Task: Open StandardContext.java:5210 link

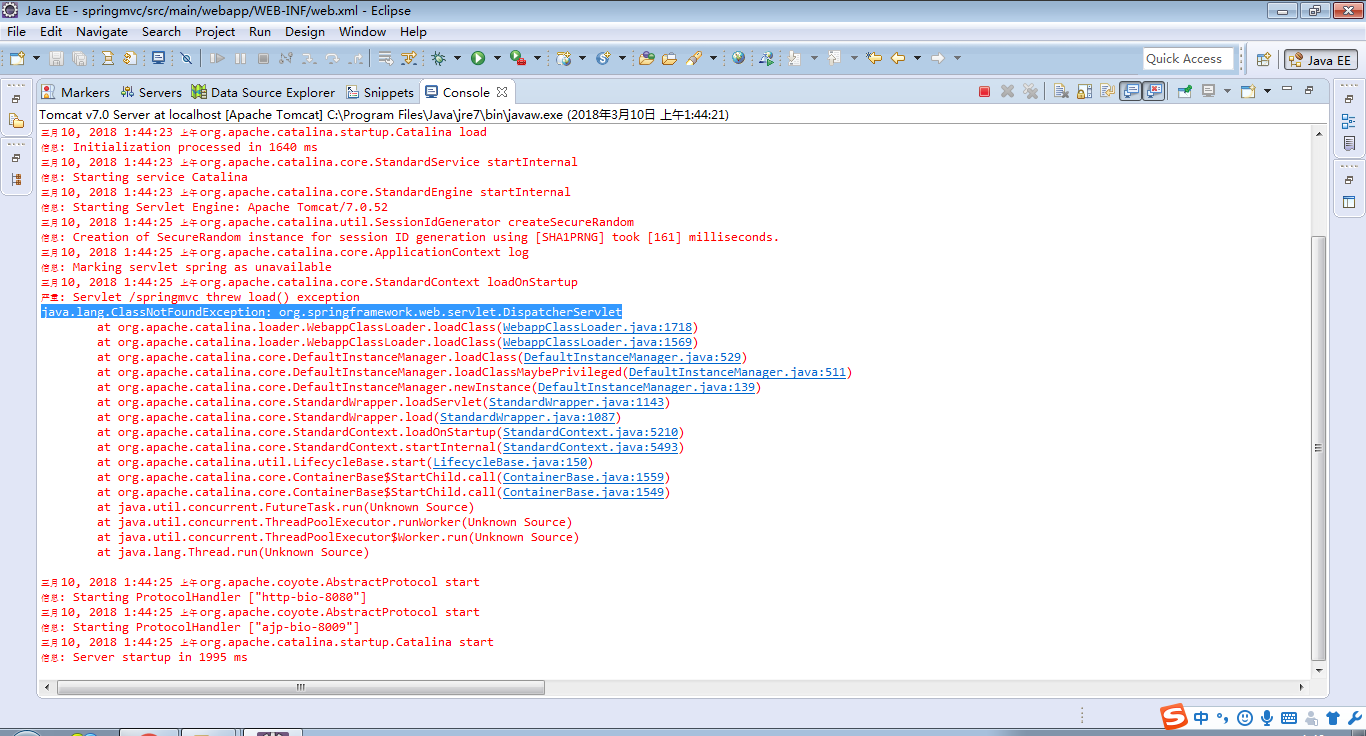Action: (x=590, y=432)
